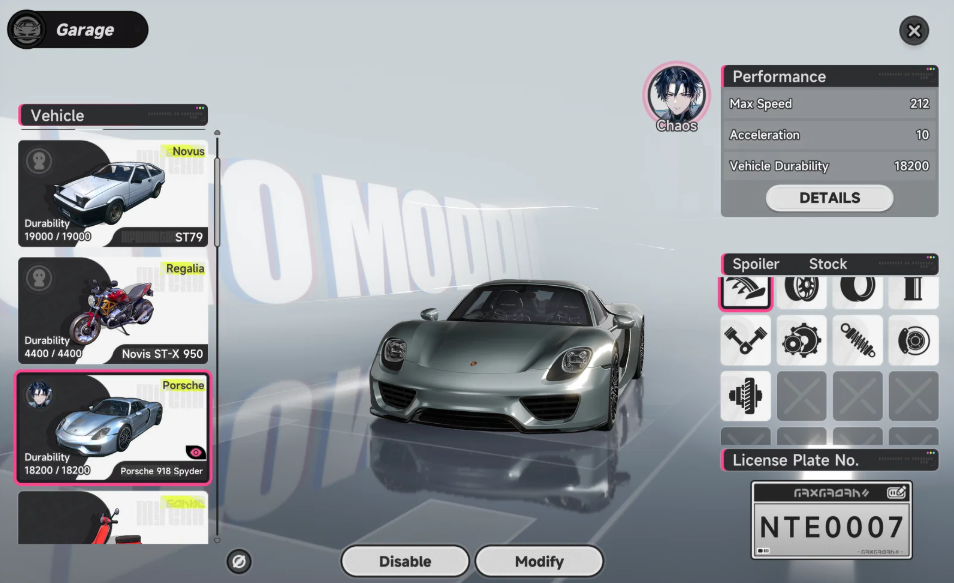This screenshot has height=583, width=954.
Task: Select the spoiler part slot
Action: (x=745, y=292)
